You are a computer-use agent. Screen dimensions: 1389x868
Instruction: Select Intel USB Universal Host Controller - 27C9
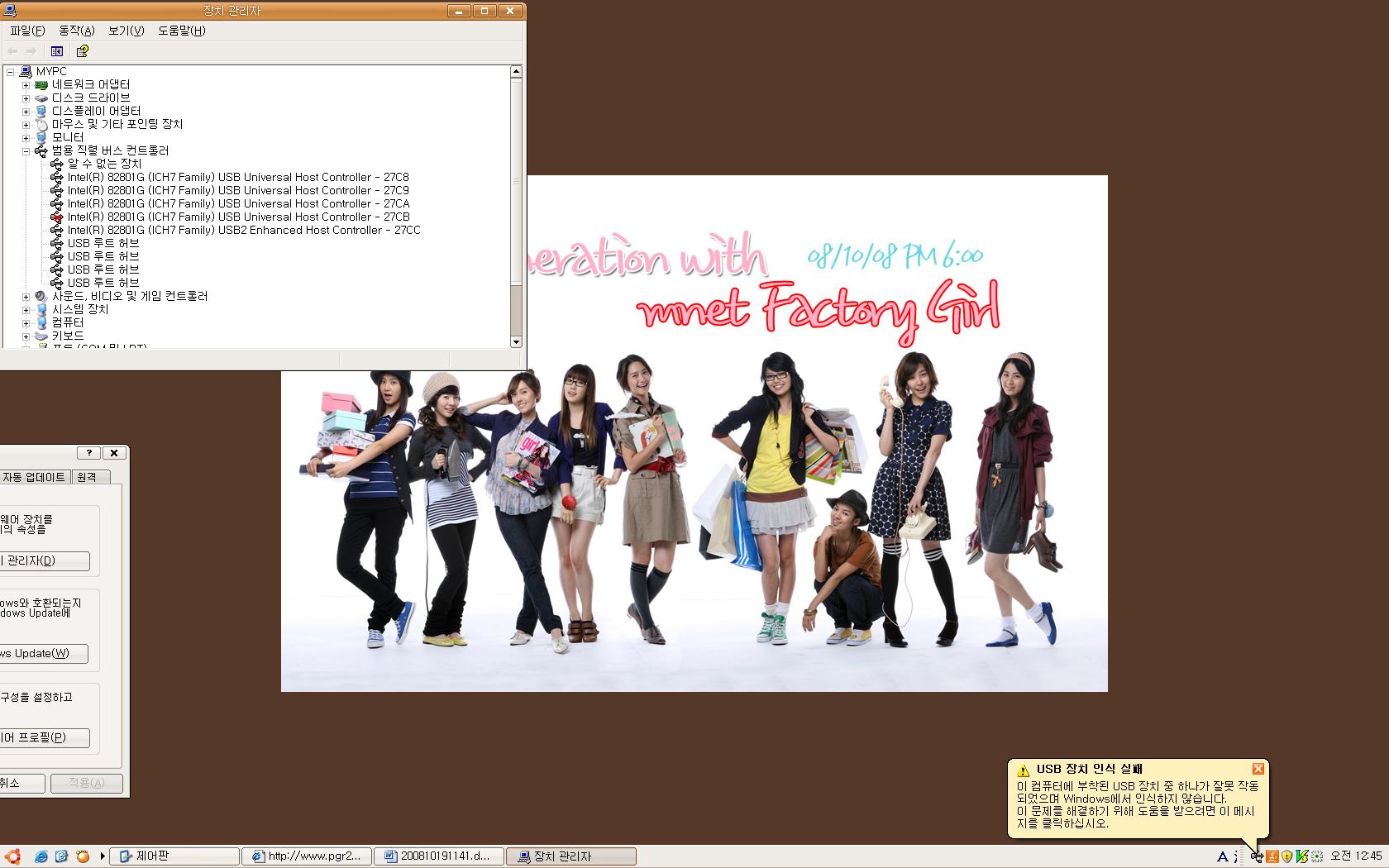coord(238,190)
